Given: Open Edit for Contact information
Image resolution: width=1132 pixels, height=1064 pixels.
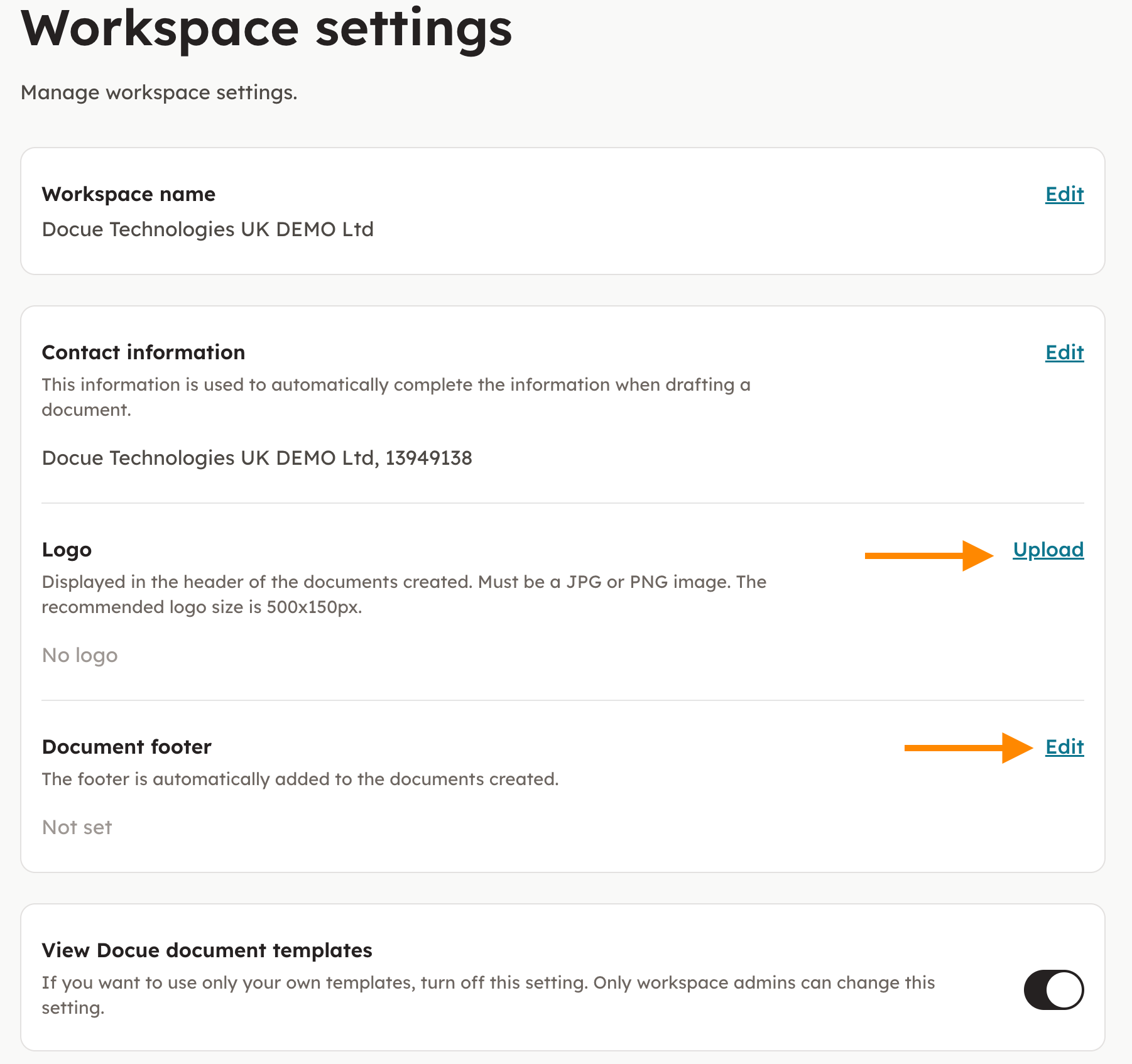Looking at the screenshot, I should [x=1064, y=353].
